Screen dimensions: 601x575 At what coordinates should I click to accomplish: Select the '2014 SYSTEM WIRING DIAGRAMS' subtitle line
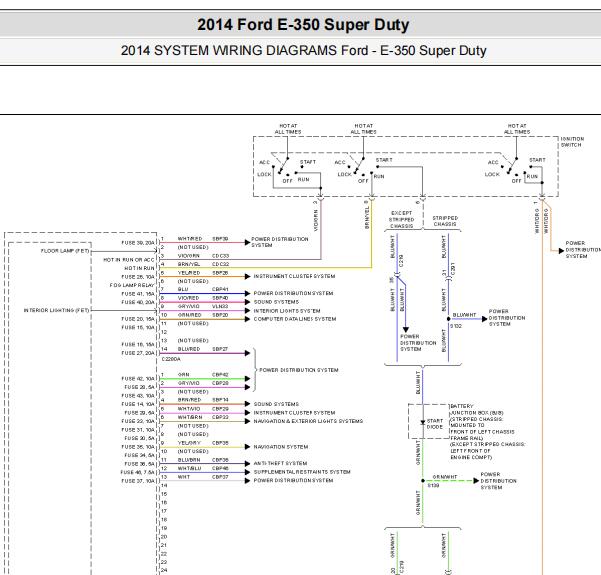(303, 51)
